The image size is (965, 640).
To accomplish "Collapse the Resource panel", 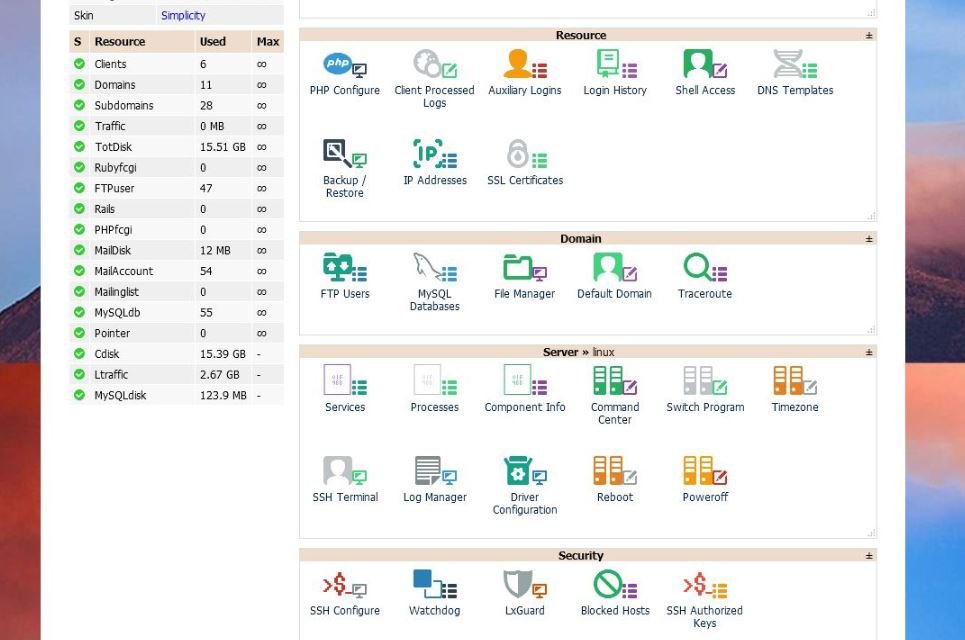I will [868, 34].
